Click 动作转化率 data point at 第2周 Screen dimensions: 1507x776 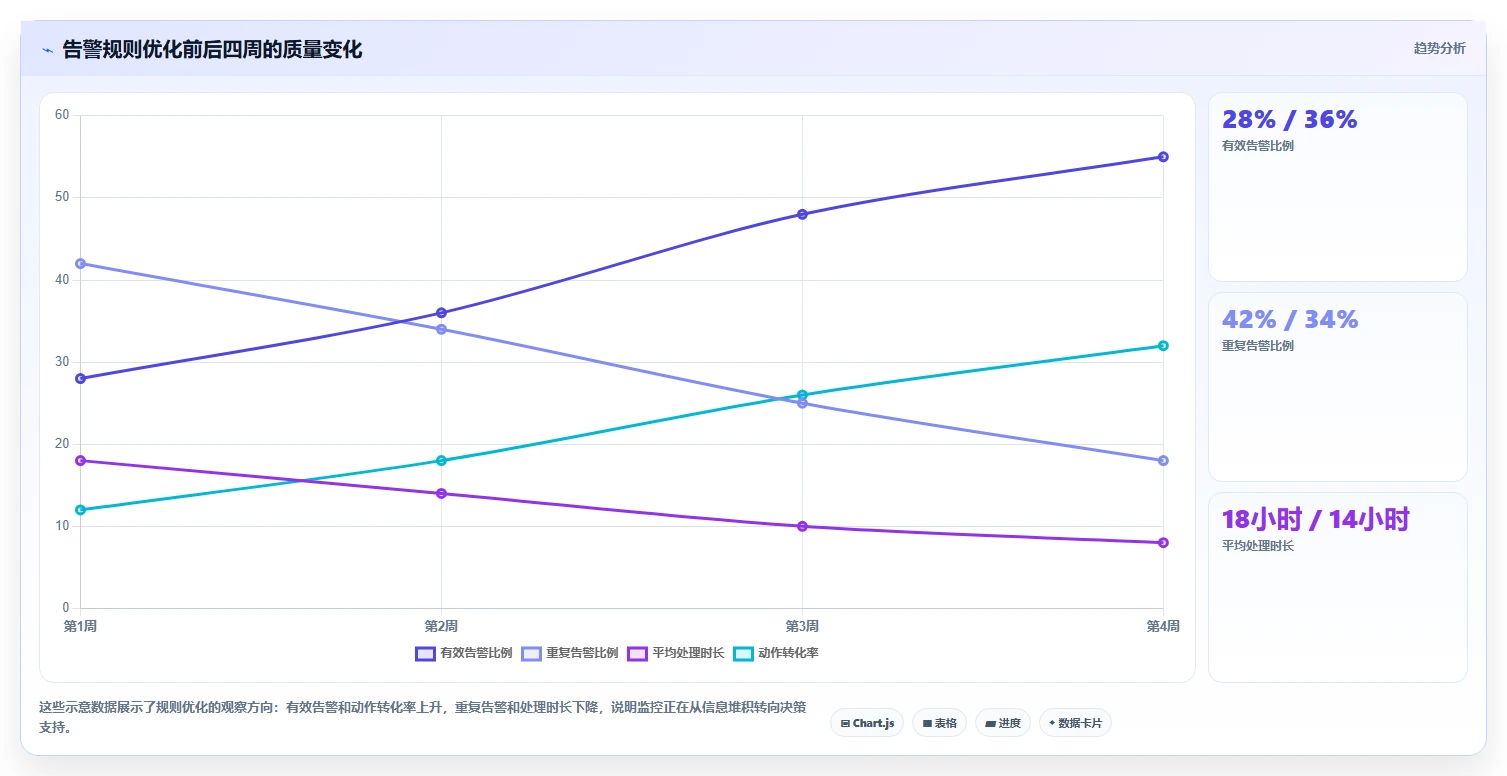pos(441,461)
